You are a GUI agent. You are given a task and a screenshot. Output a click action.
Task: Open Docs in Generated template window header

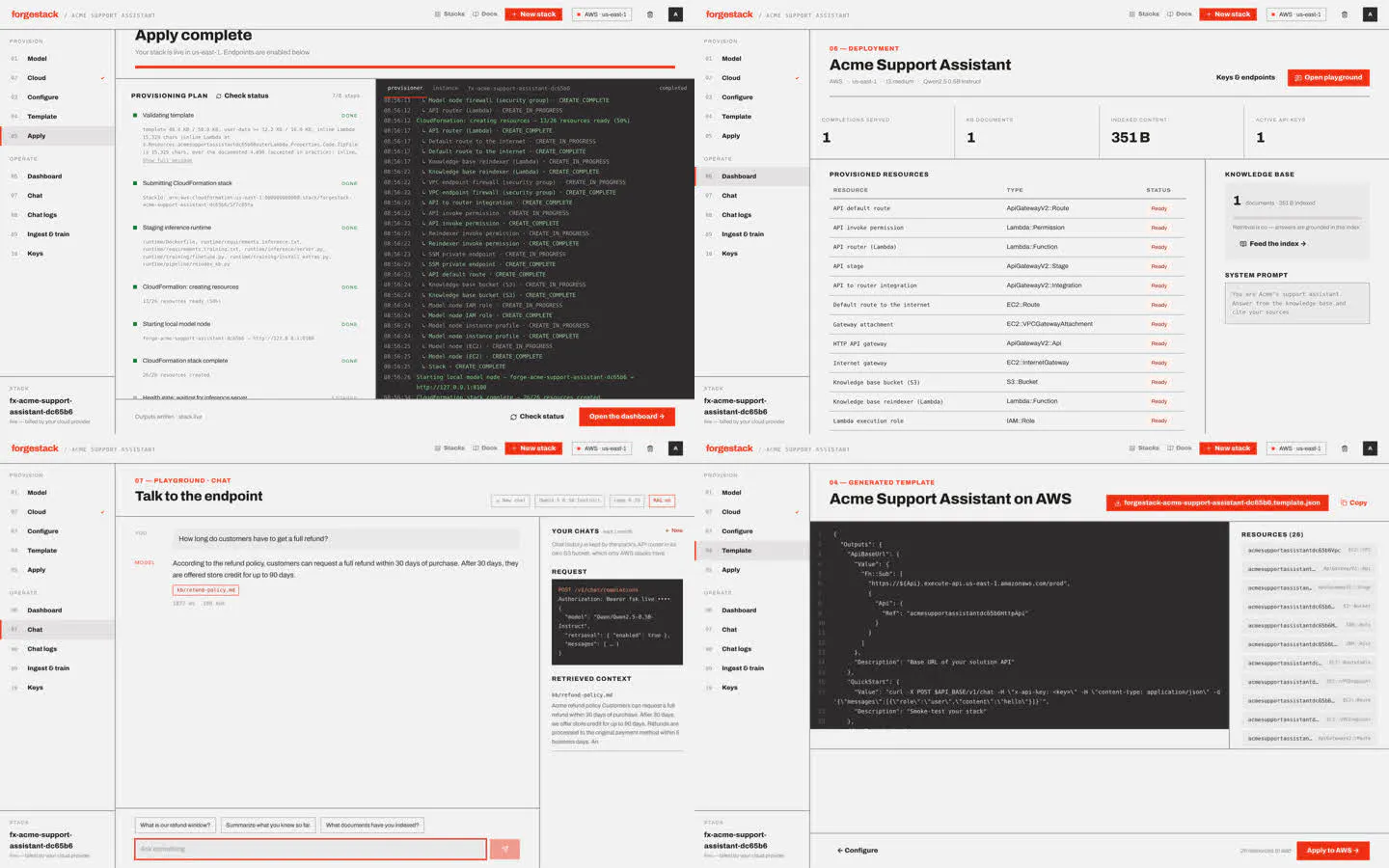click(1180, 448)
